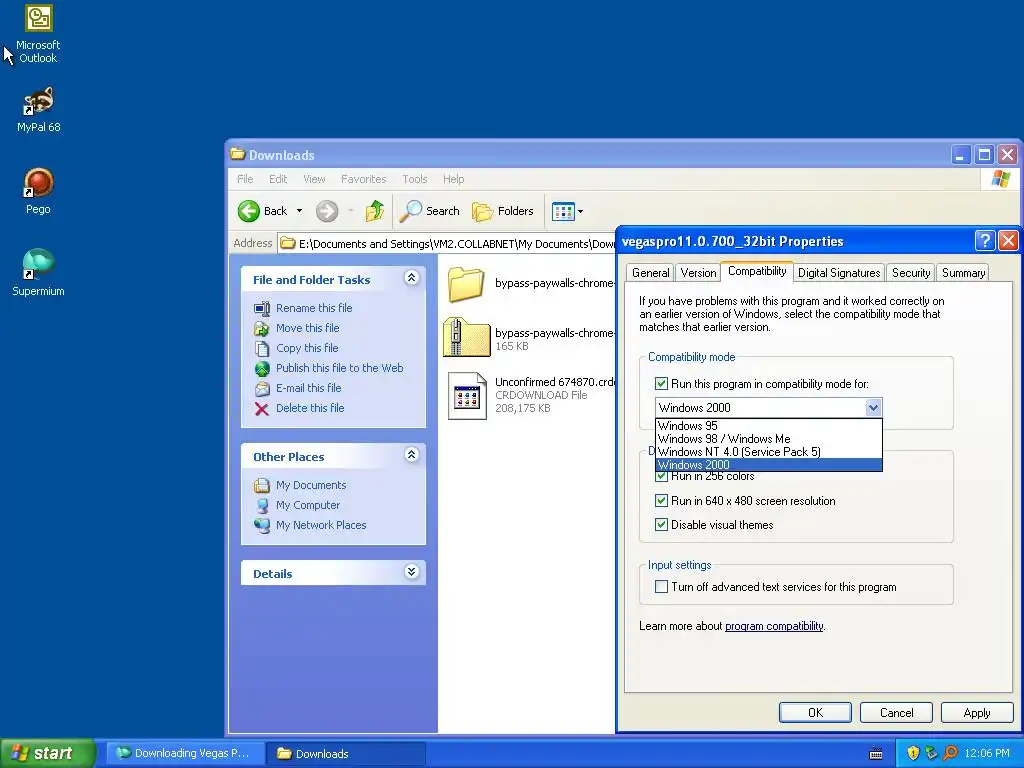Open My Computer in Other Places
The height and width of the screenshot is (768, 1024).
(x=308, y=505)
